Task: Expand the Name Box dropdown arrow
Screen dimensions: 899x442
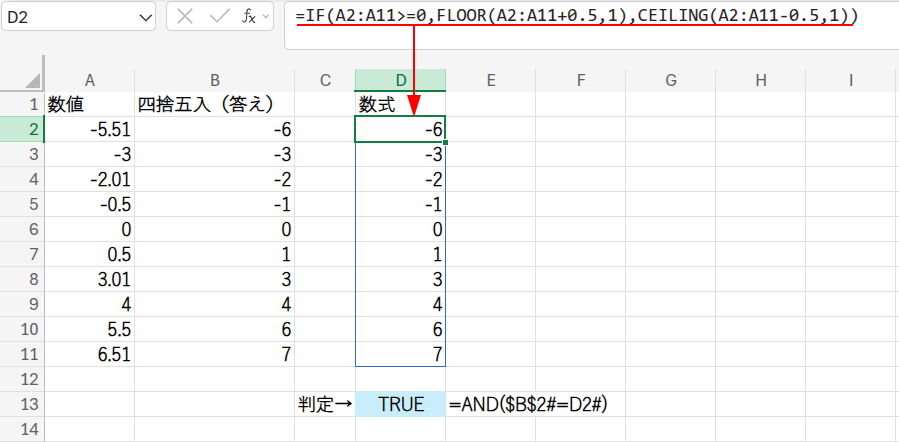Action: (146, 17)
